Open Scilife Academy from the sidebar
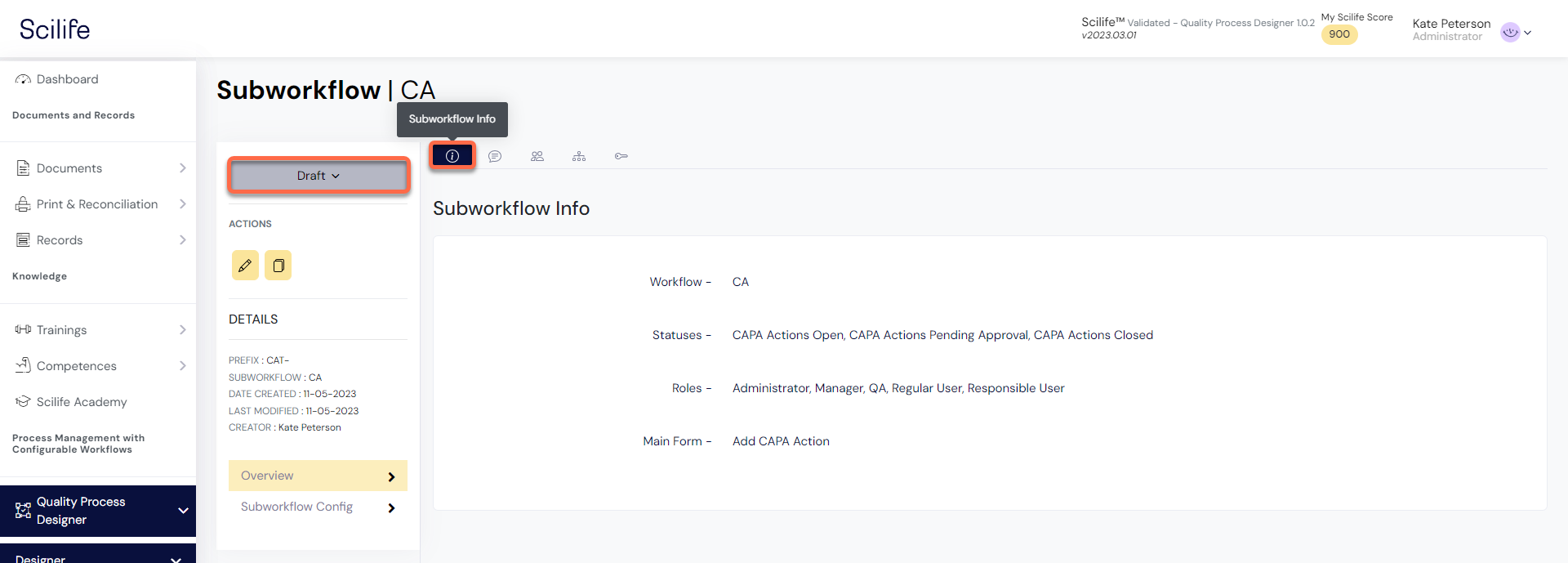This screenshot has width=1568, height=563. [82, 402]
